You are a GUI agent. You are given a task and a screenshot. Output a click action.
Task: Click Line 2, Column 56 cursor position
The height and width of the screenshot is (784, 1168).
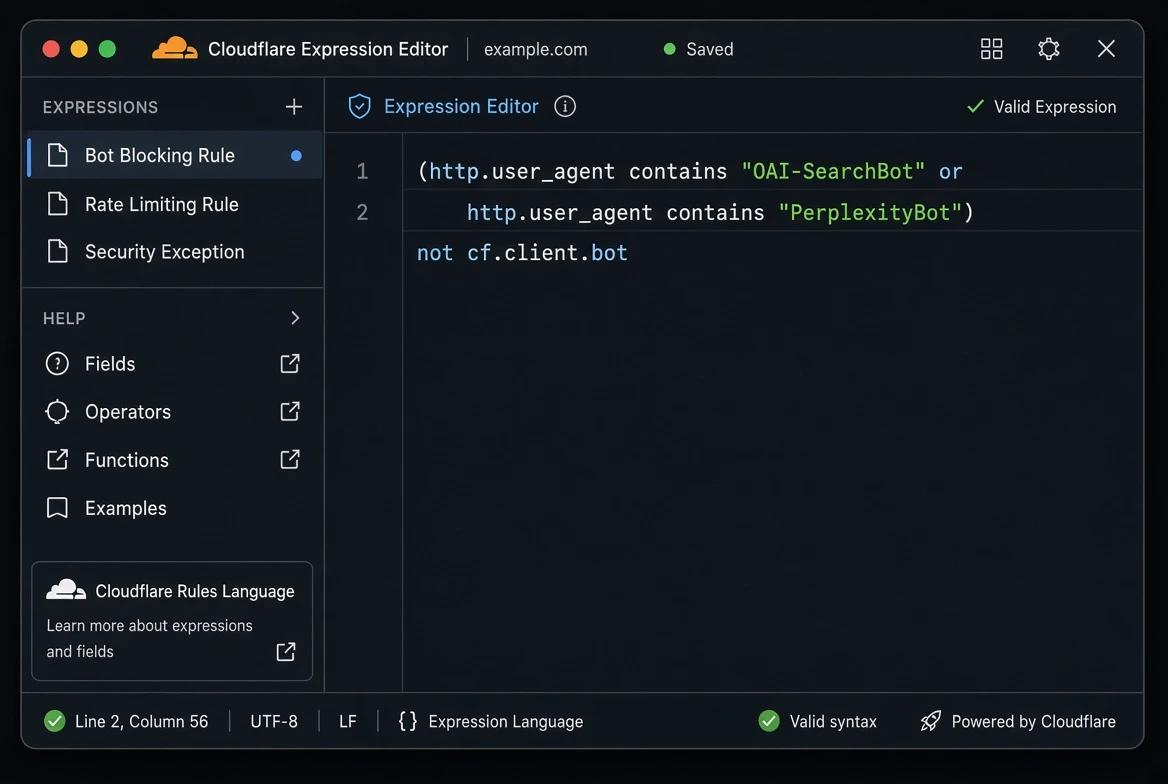[x=142, y=721]
